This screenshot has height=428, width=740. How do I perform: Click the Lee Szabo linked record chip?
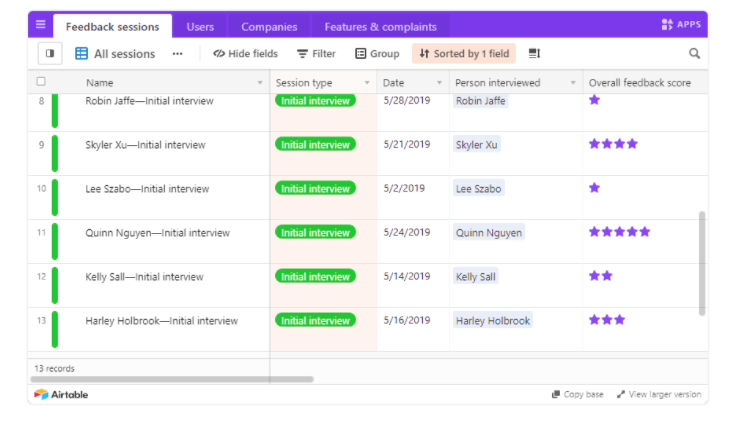(x=479, y=188)
